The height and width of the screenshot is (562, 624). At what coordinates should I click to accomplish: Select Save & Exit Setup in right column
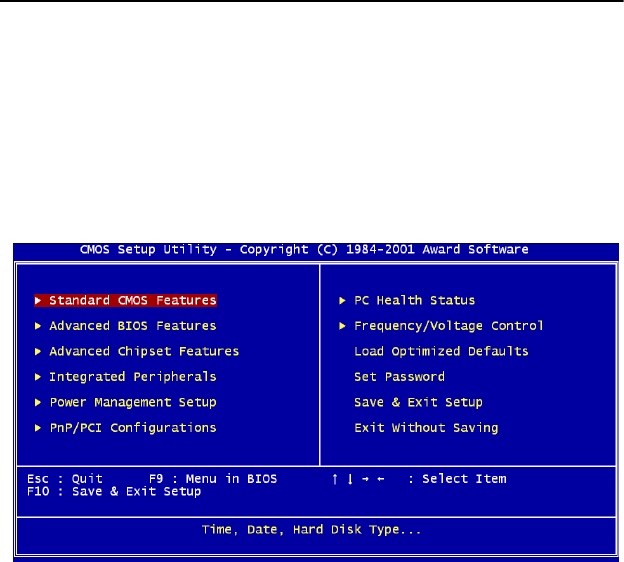(418, 402)
